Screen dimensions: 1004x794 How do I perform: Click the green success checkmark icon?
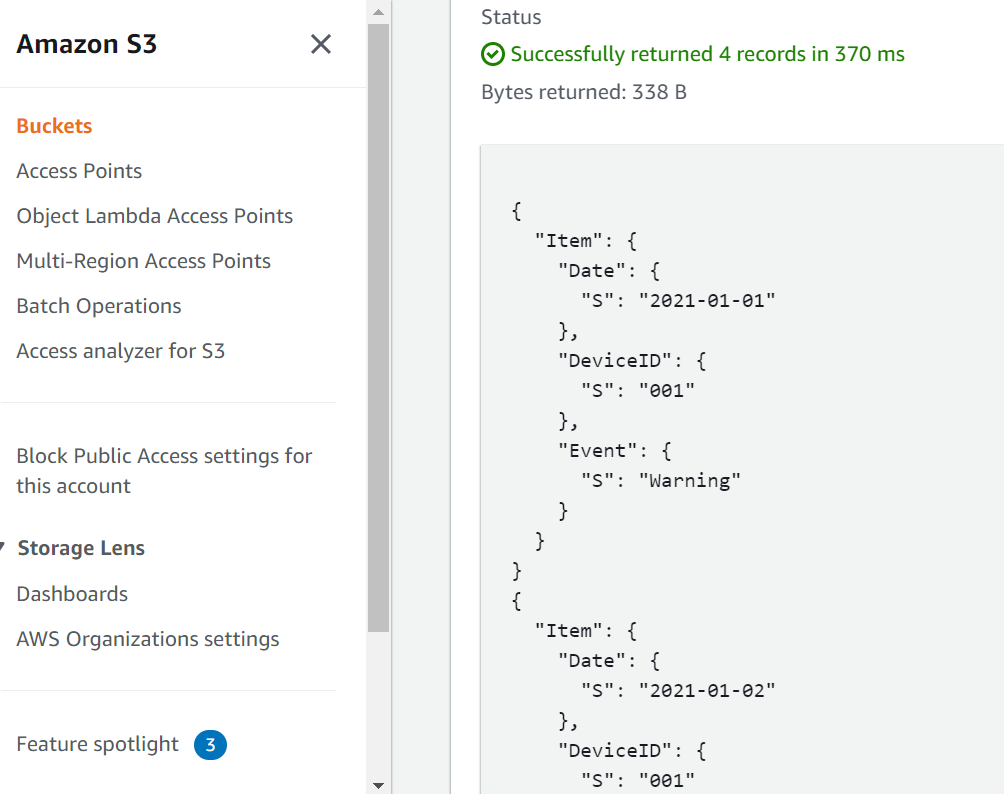click(492, 54)
